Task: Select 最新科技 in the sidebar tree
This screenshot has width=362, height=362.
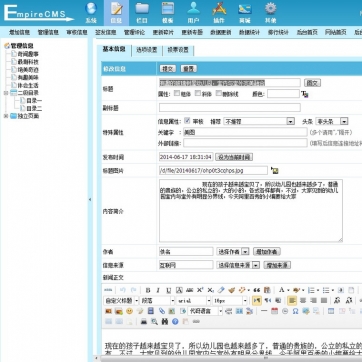Action: 28,62
